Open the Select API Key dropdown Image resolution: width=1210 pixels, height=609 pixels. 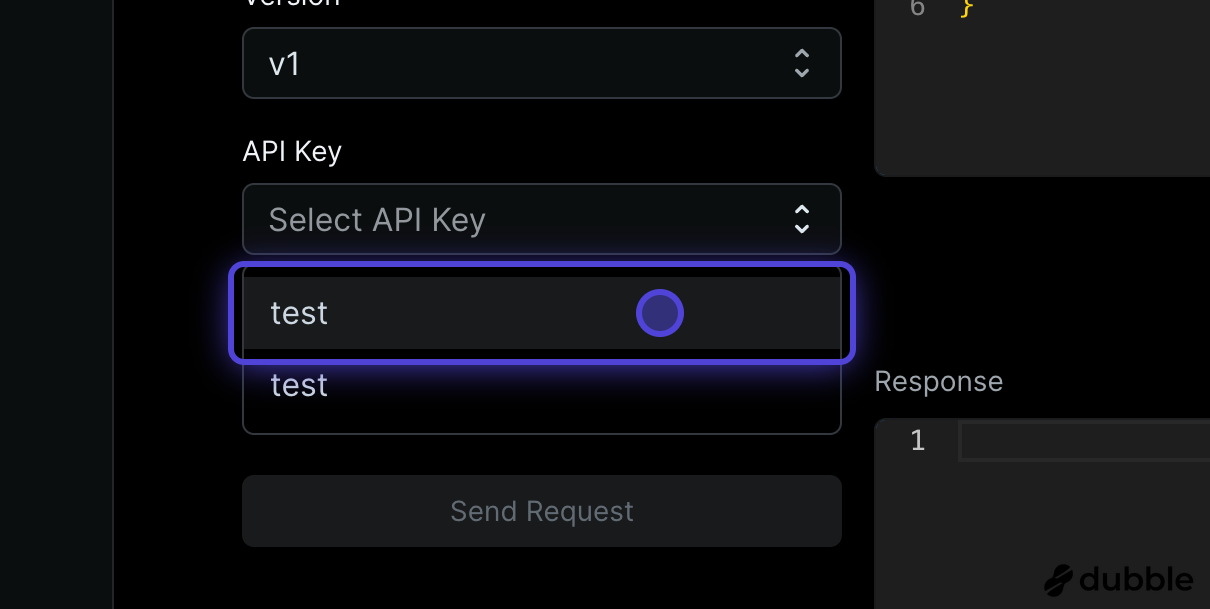(x=542, y=219)
